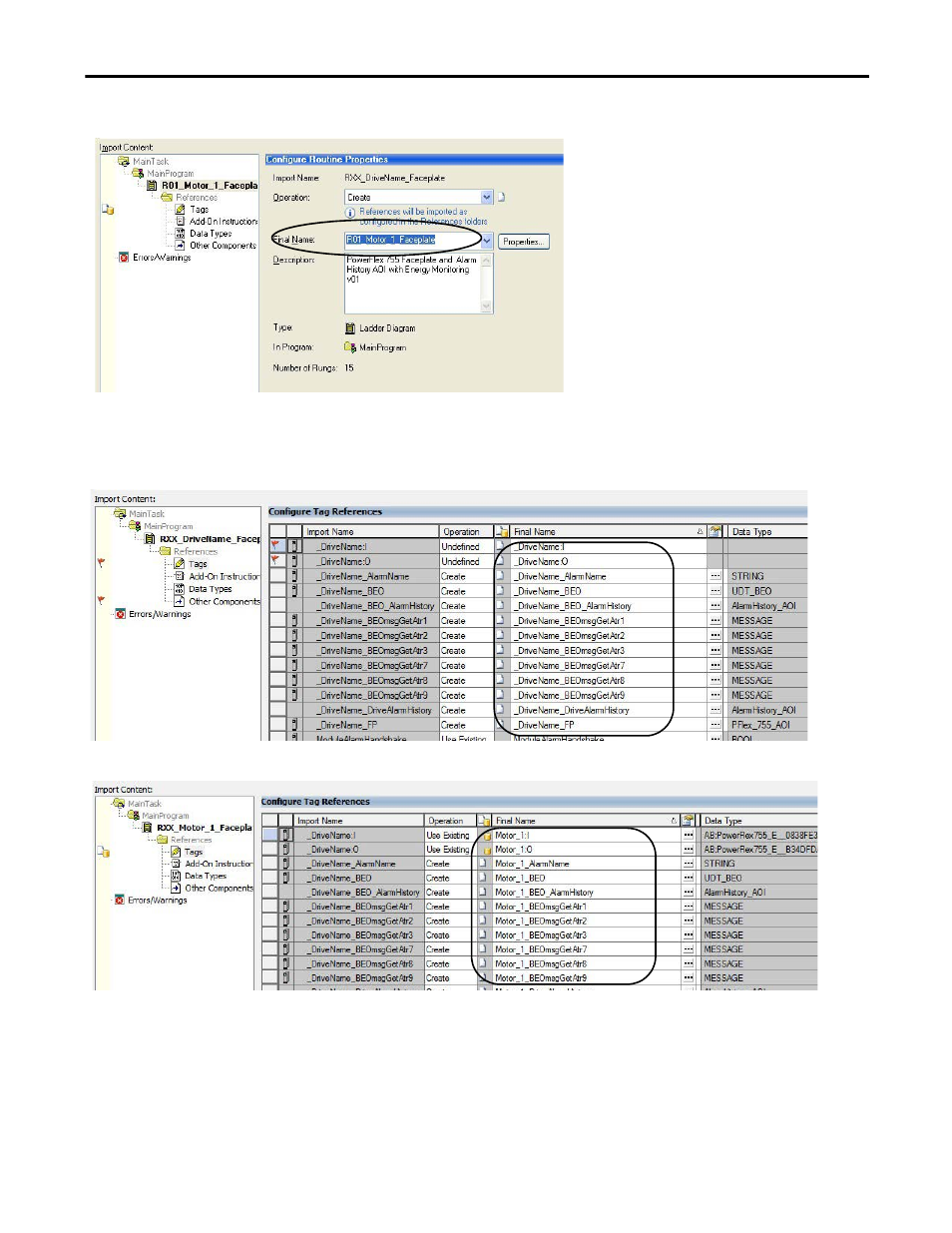Select Tags item under References in top tree
This screenshot has width=952, height=1233.
point(200,210)
